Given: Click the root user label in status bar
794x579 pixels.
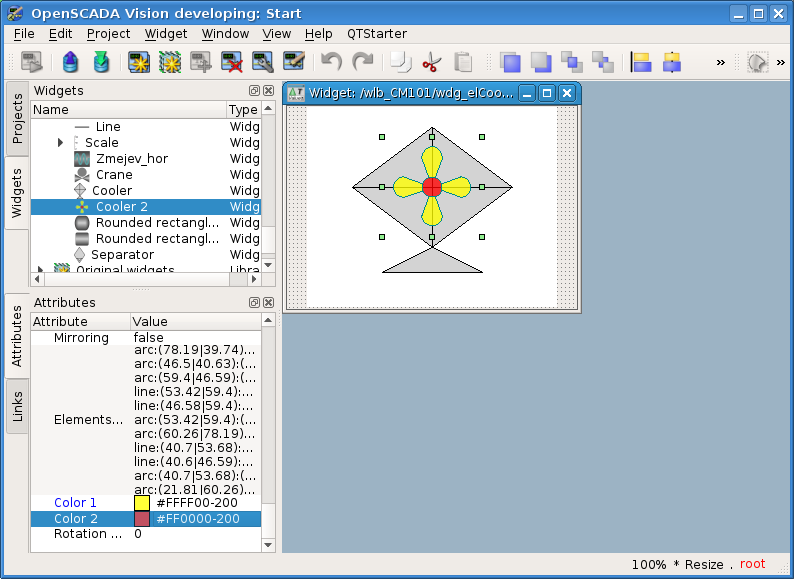Looking at the screenshot, I should [x=752, y=564].
